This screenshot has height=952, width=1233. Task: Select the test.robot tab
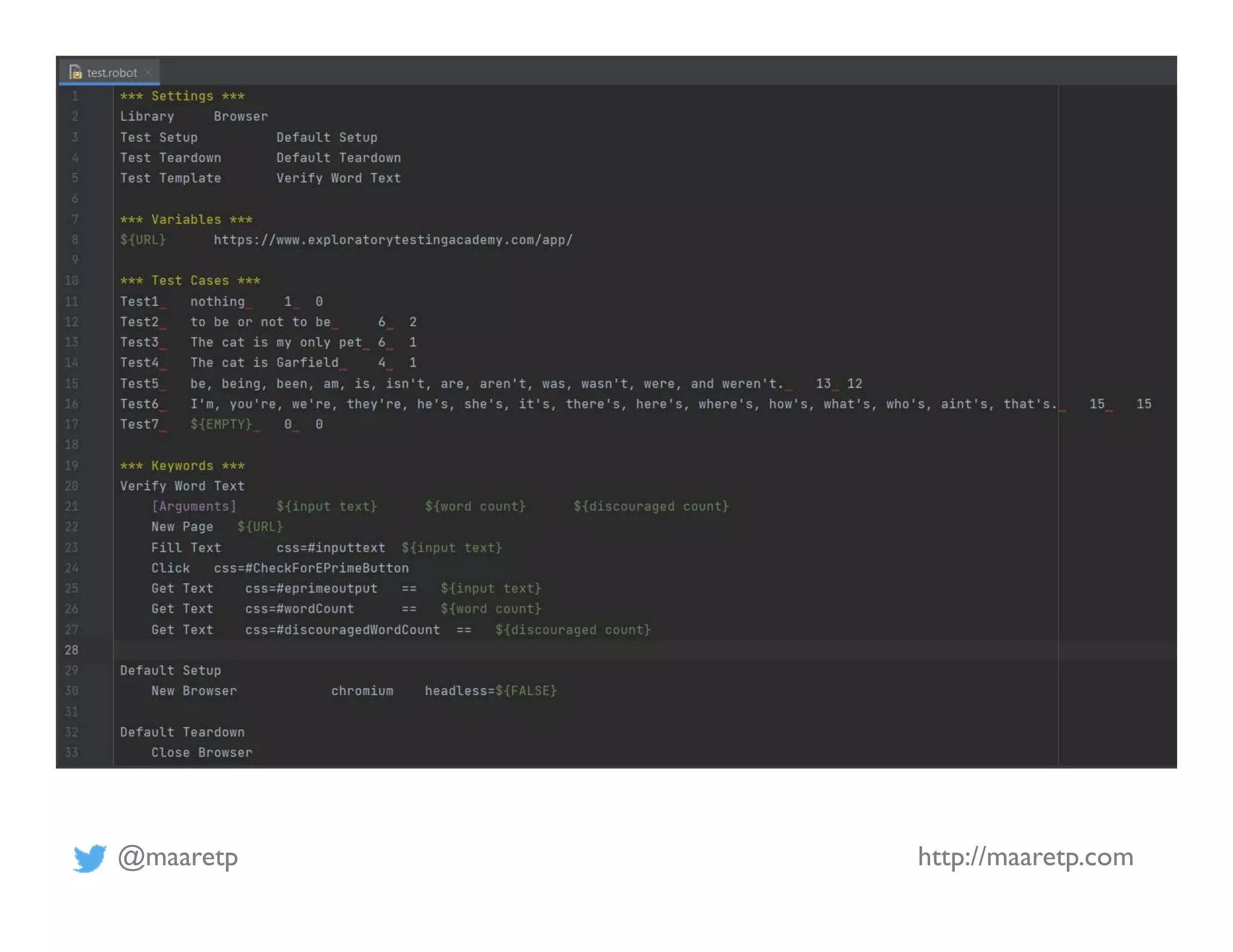pos(111,73)
